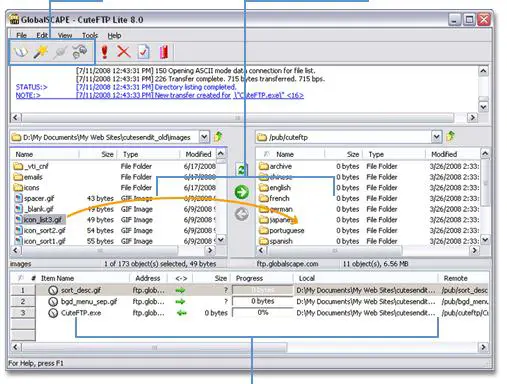
Task: Click the grayed Disconnect plug icon
Action: click(x=60, y=52)
